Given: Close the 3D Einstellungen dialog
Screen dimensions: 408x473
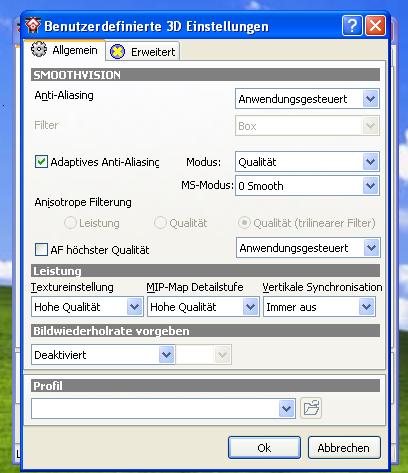Looking at the screenshot, I should click(x=375, y=25).
